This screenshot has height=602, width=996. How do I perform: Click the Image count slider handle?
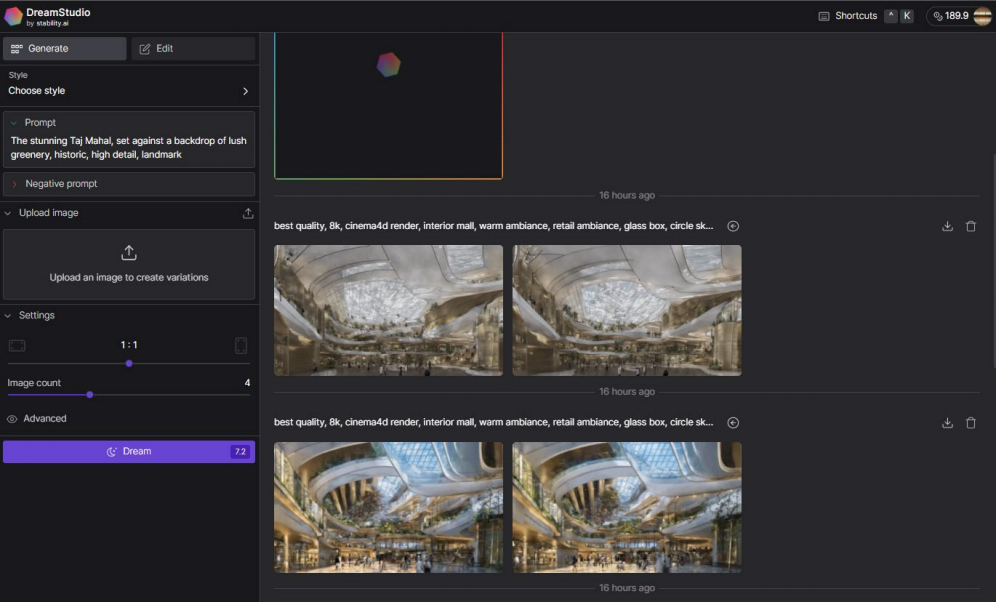[90, 395]
